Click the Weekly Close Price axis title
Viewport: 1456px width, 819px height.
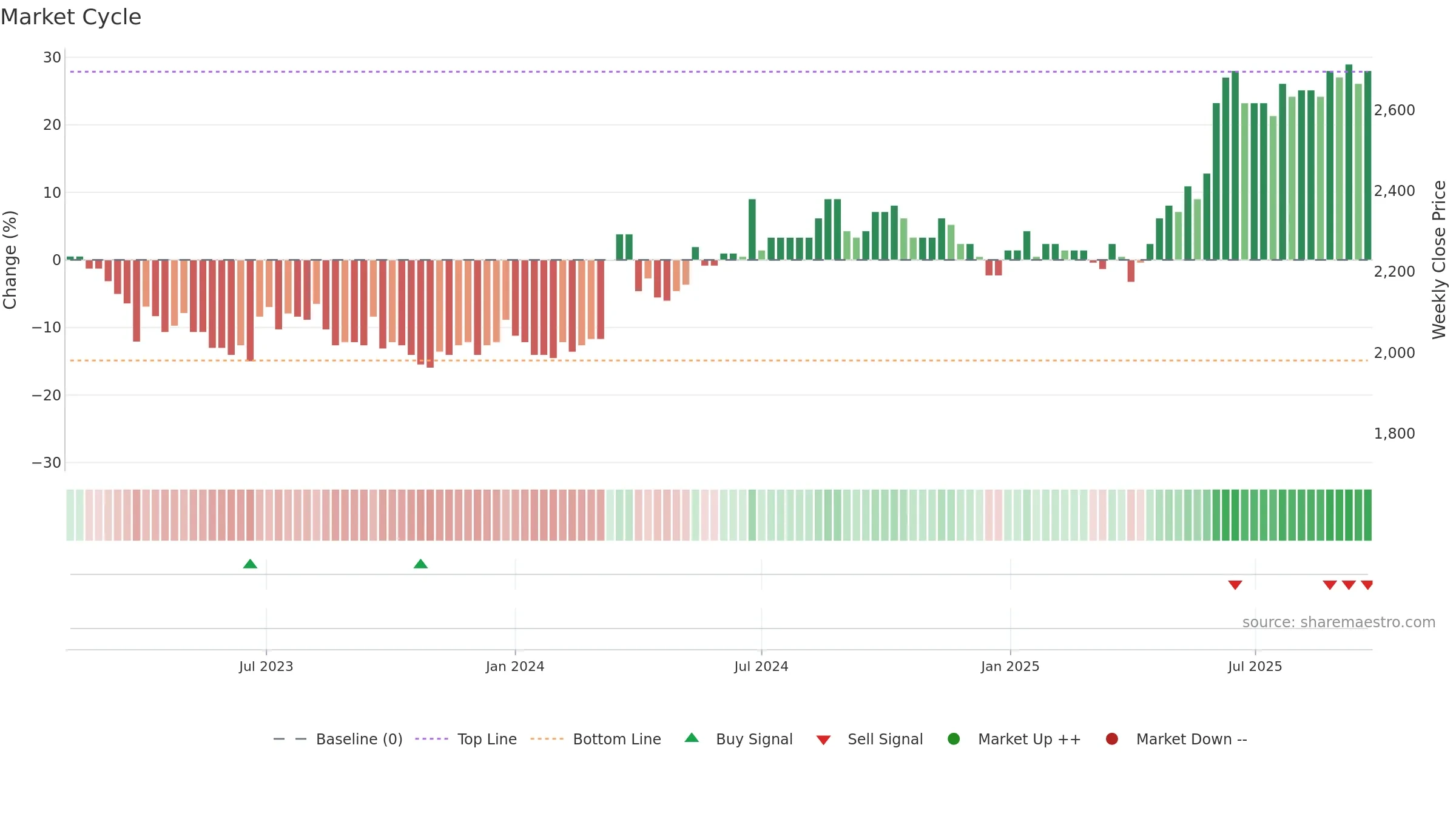coord(1439,260)
